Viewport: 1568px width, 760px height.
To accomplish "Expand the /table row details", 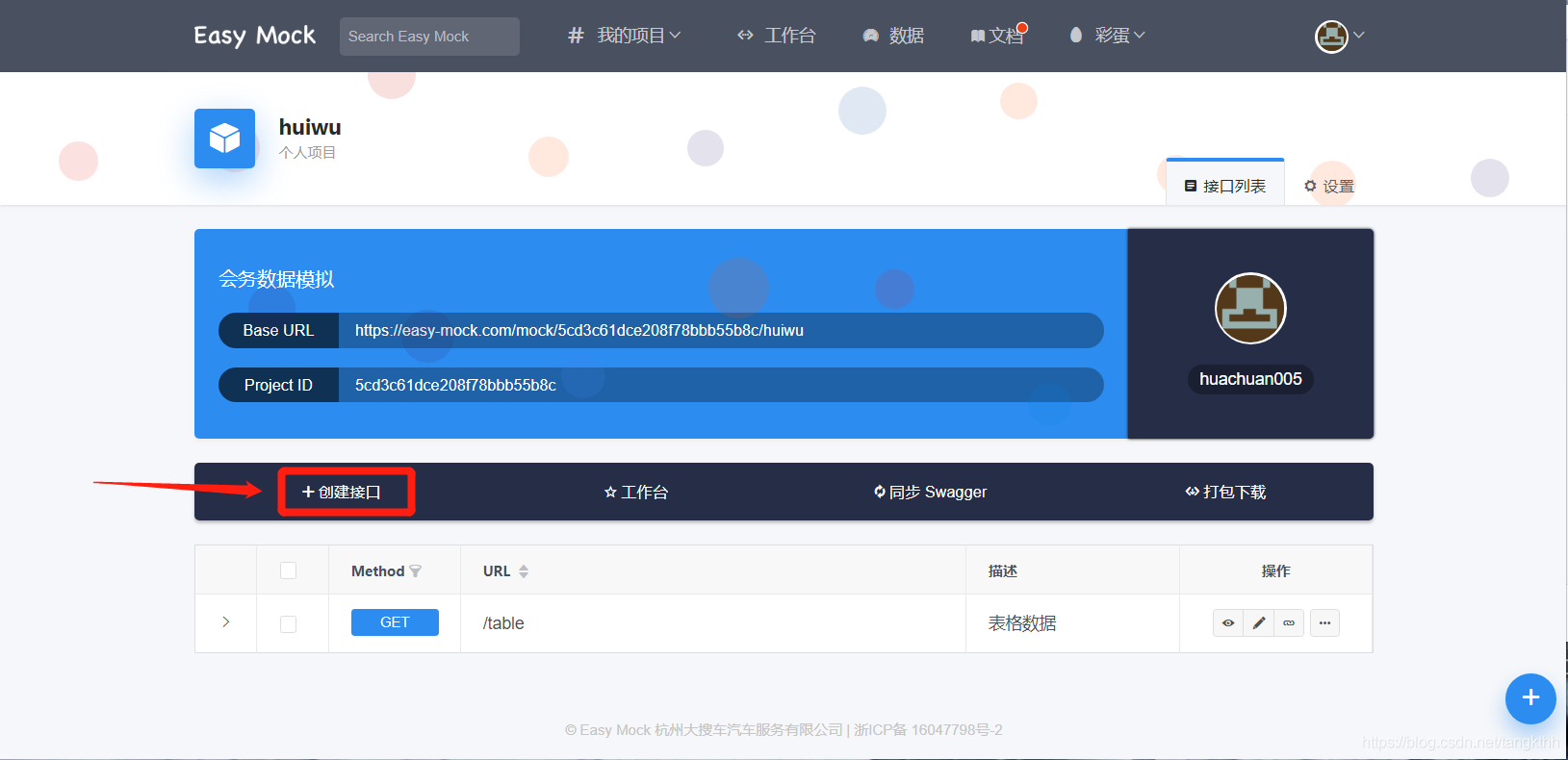I will (226, 622).
